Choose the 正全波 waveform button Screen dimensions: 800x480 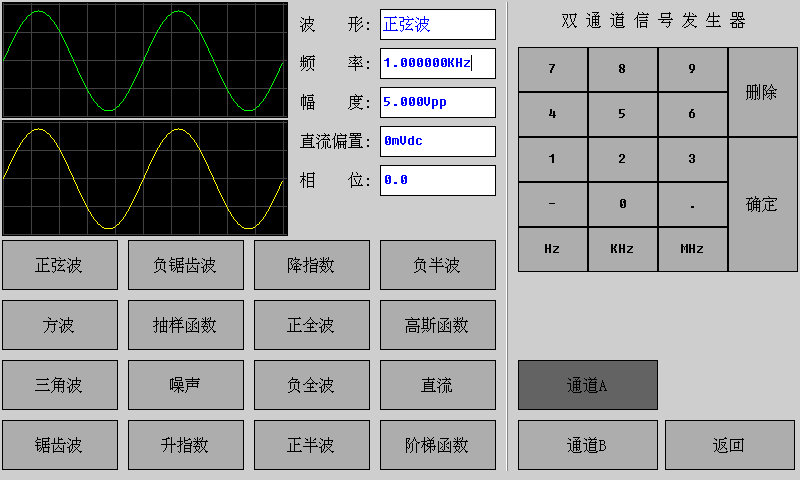312,325
